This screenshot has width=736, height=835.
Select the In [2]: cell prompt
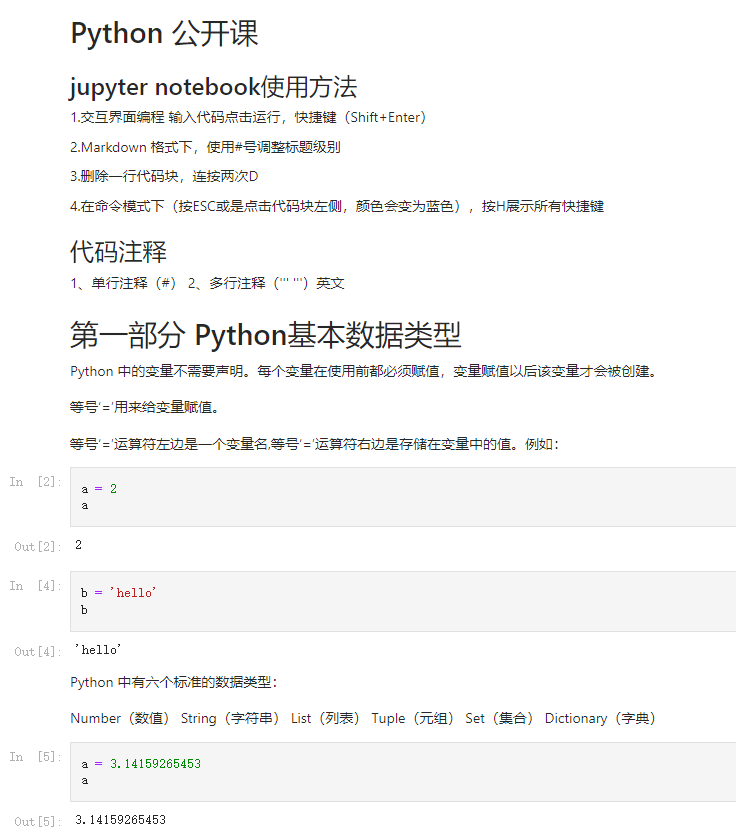click(x=35, y=482)
